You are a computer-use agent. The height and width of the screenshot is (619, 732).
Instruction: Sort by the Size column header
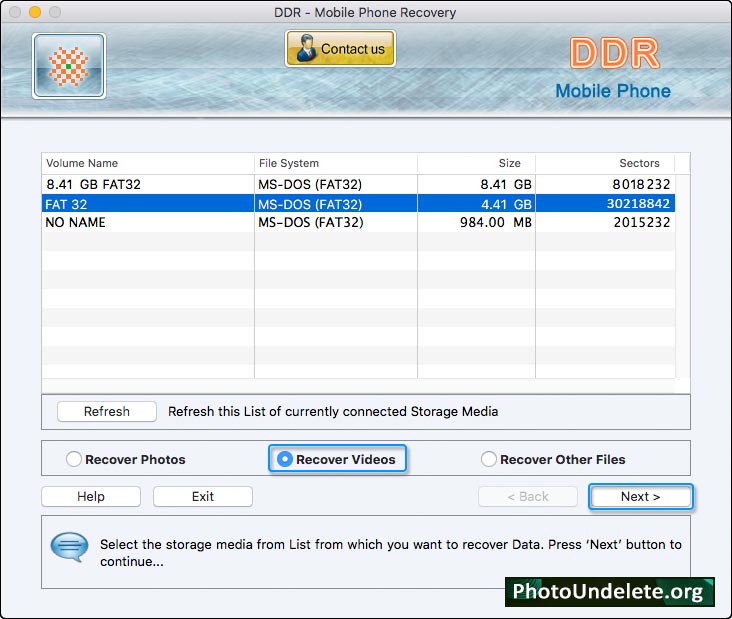(x=476, y=163)
